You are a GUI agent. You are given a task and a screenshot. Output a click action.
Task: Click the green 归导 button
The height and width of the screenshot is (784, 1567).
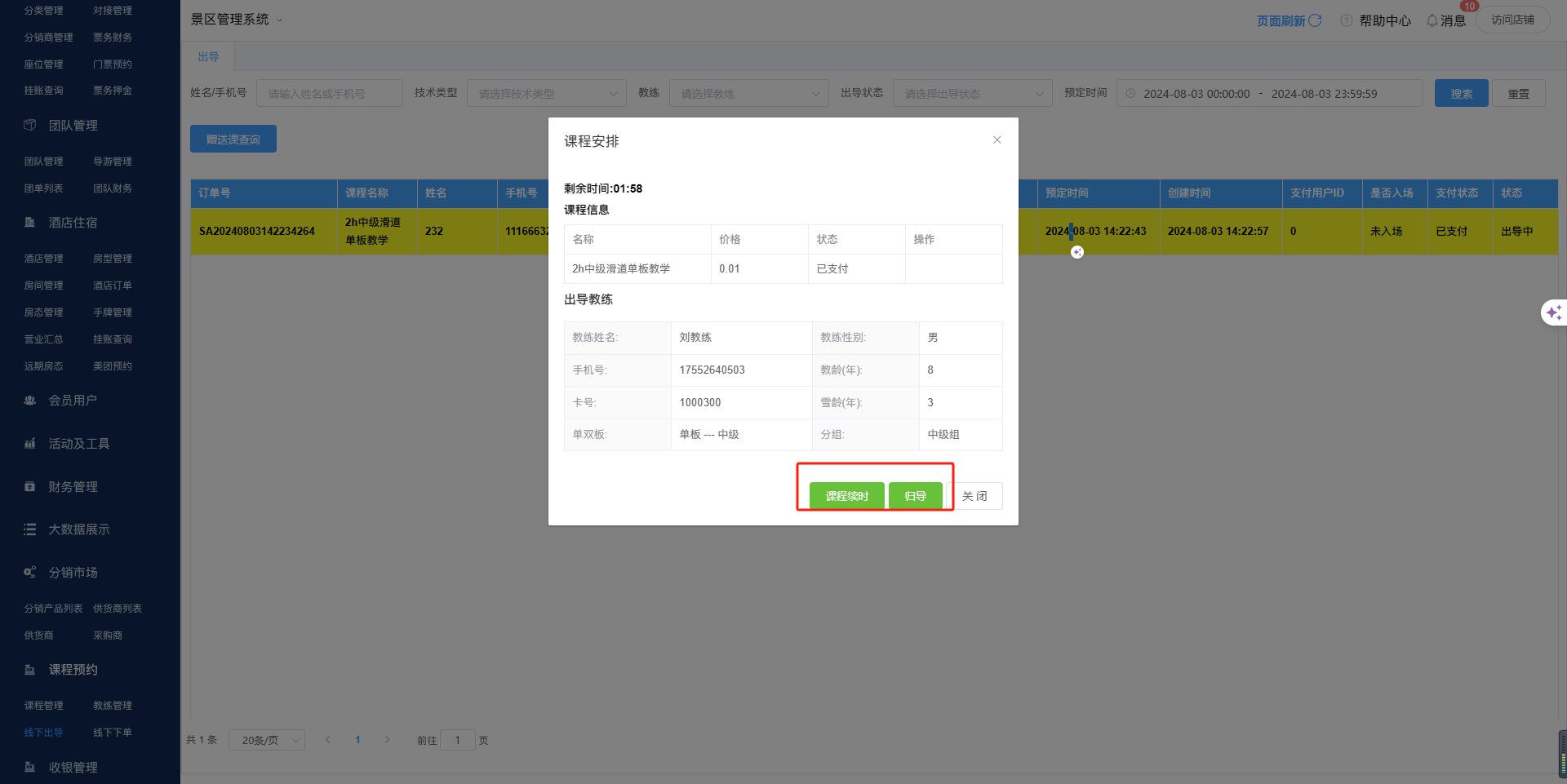tap(915, 496)
